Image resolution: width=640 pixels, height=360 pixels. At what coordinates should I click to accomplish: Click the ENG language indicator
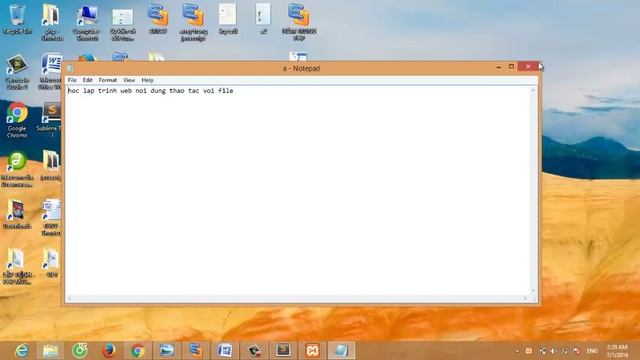tap(592, 351)
